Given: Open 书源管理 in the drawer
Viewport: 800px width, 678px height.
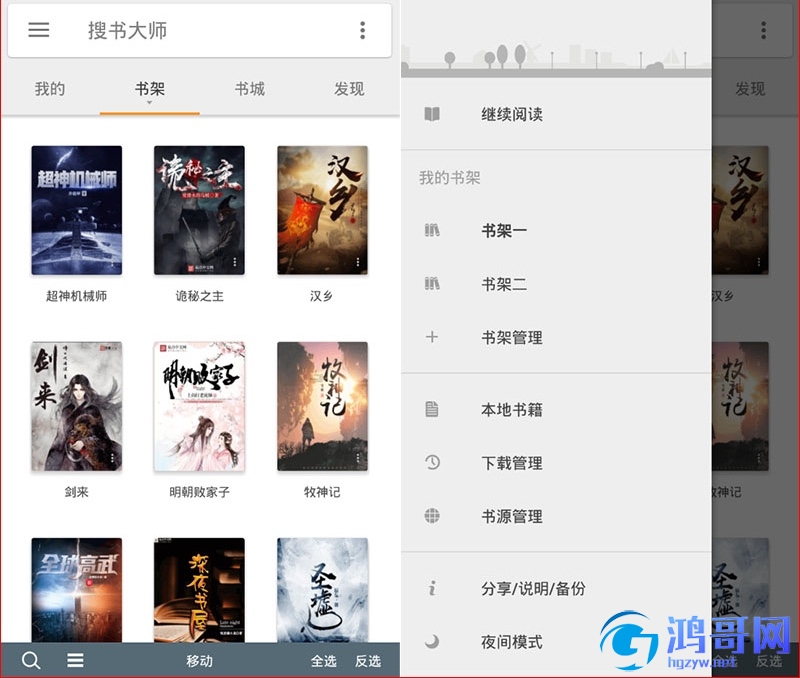Looking at the screenshot, I should [x=556, y=516].
